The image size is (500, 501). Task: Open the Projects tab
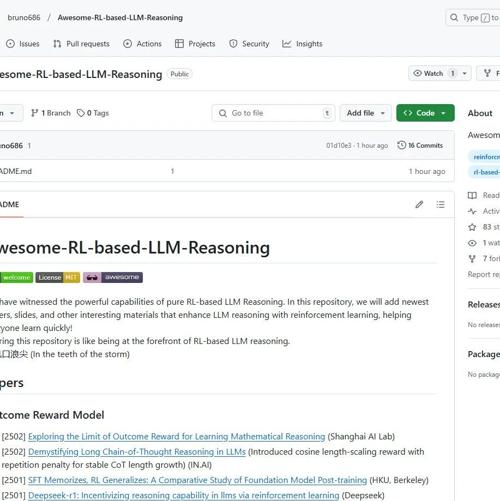tap(195, 44)
